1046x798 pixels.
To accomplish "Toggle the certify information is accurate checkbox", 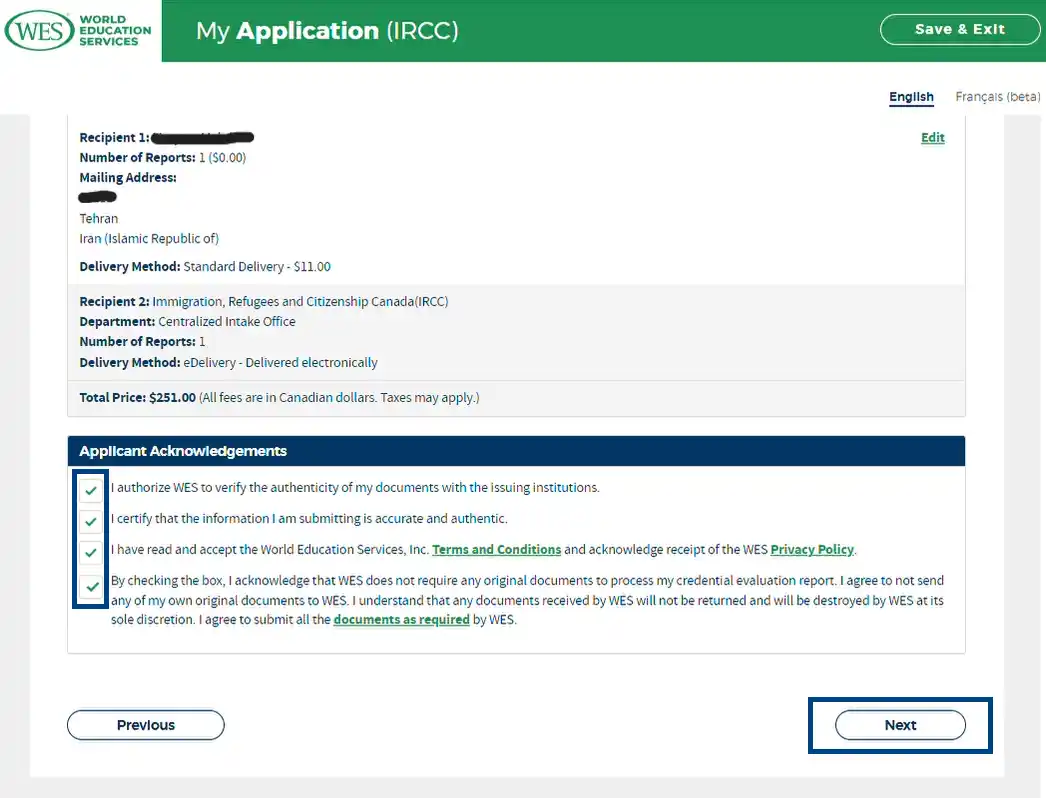I will click(x=91, y=521).
